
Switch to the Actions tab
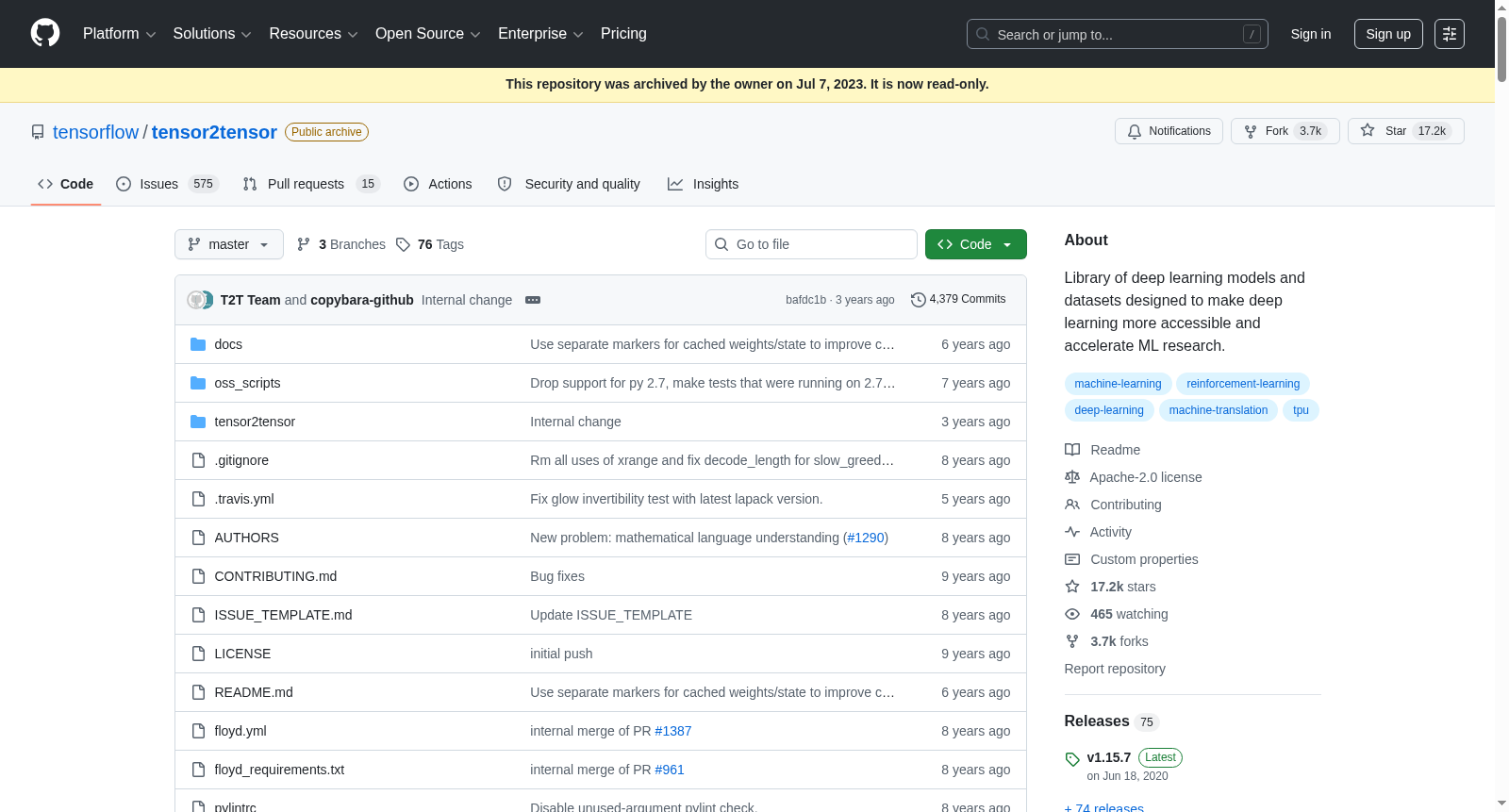pyautogui.click(x=438, y=184)
